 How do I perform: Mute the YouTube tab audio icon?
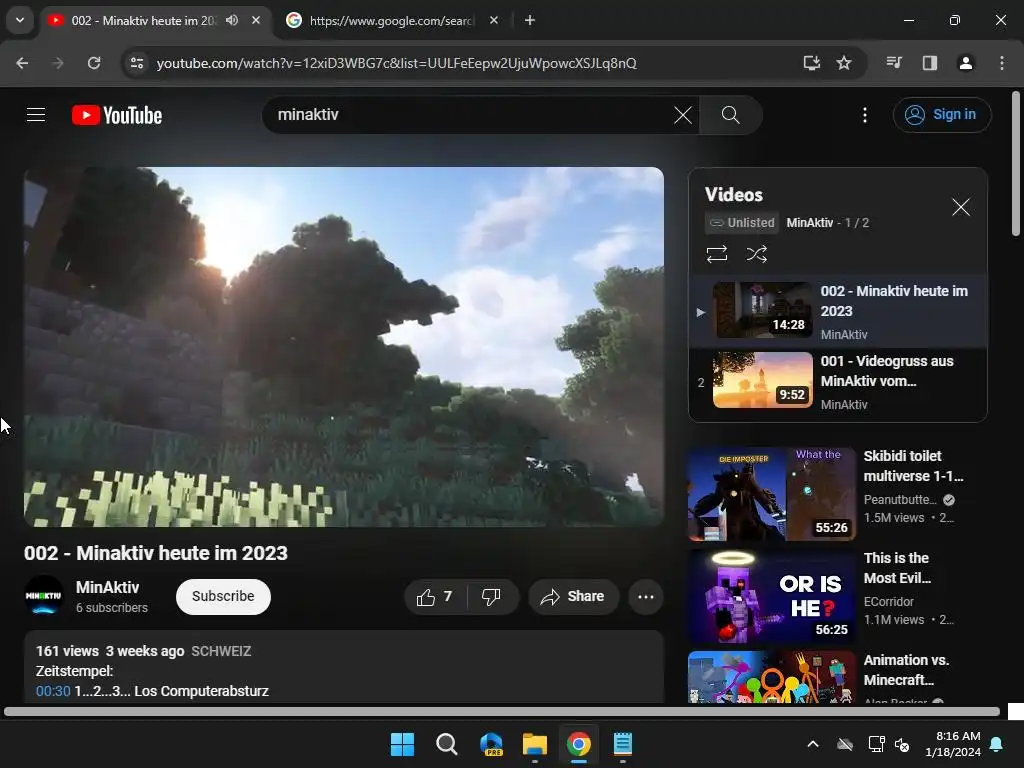(232, 20)
